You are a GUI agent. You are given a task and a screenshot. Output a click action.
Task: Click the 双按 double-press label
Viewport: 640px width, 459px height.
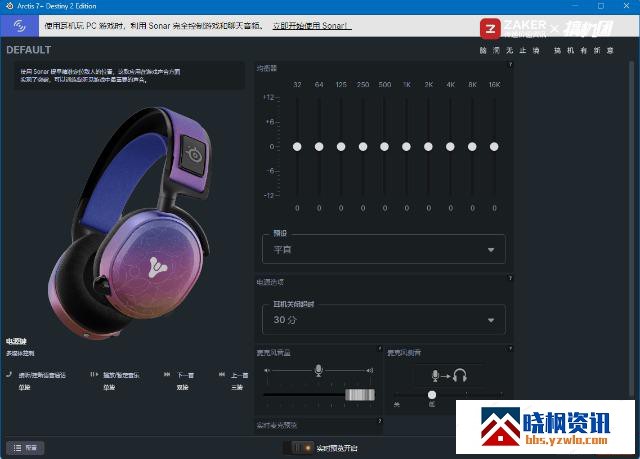[182, 387]
